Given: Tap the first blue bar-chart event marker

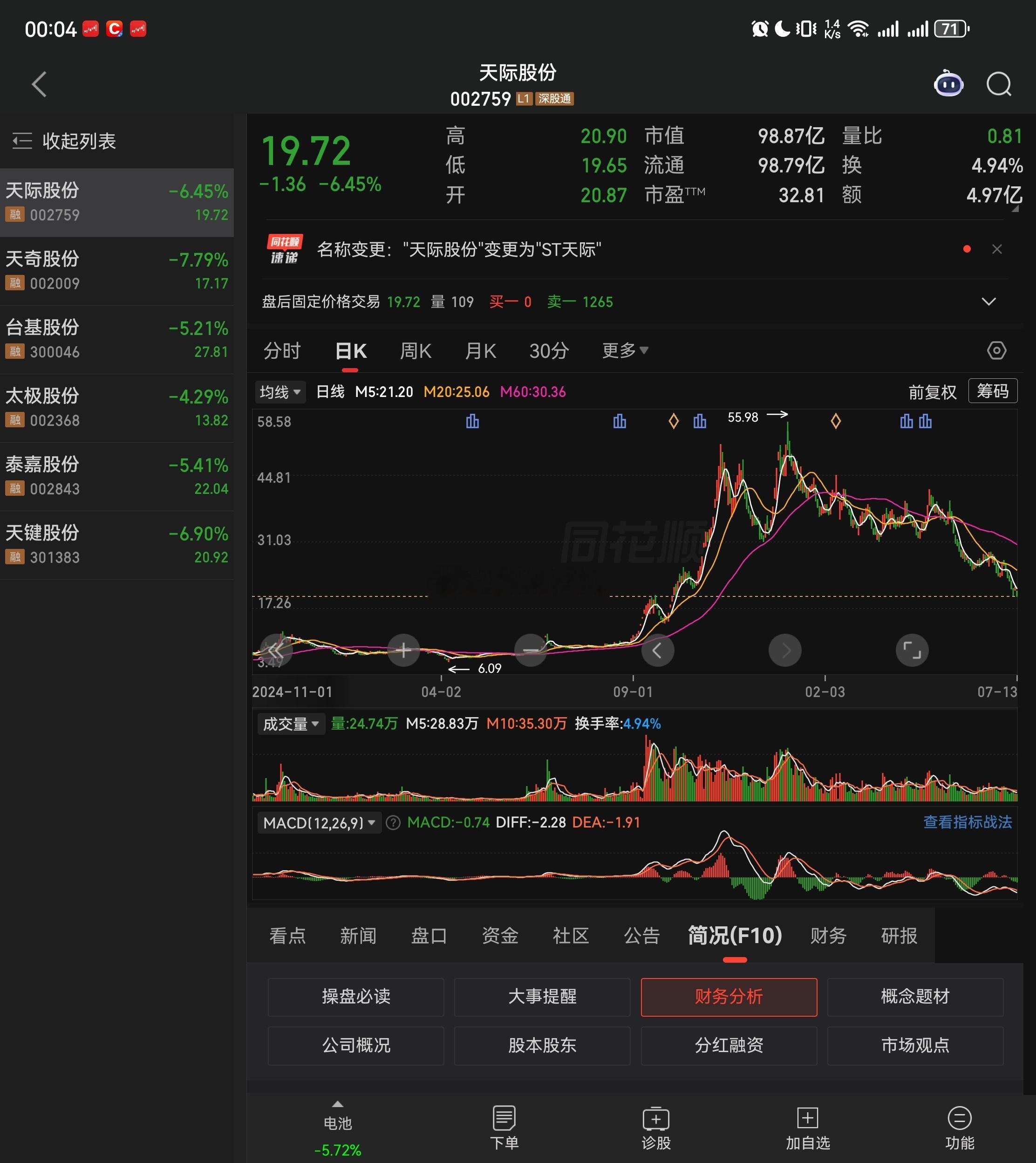Looking at the screenshot, I should (x=472, y=421).
